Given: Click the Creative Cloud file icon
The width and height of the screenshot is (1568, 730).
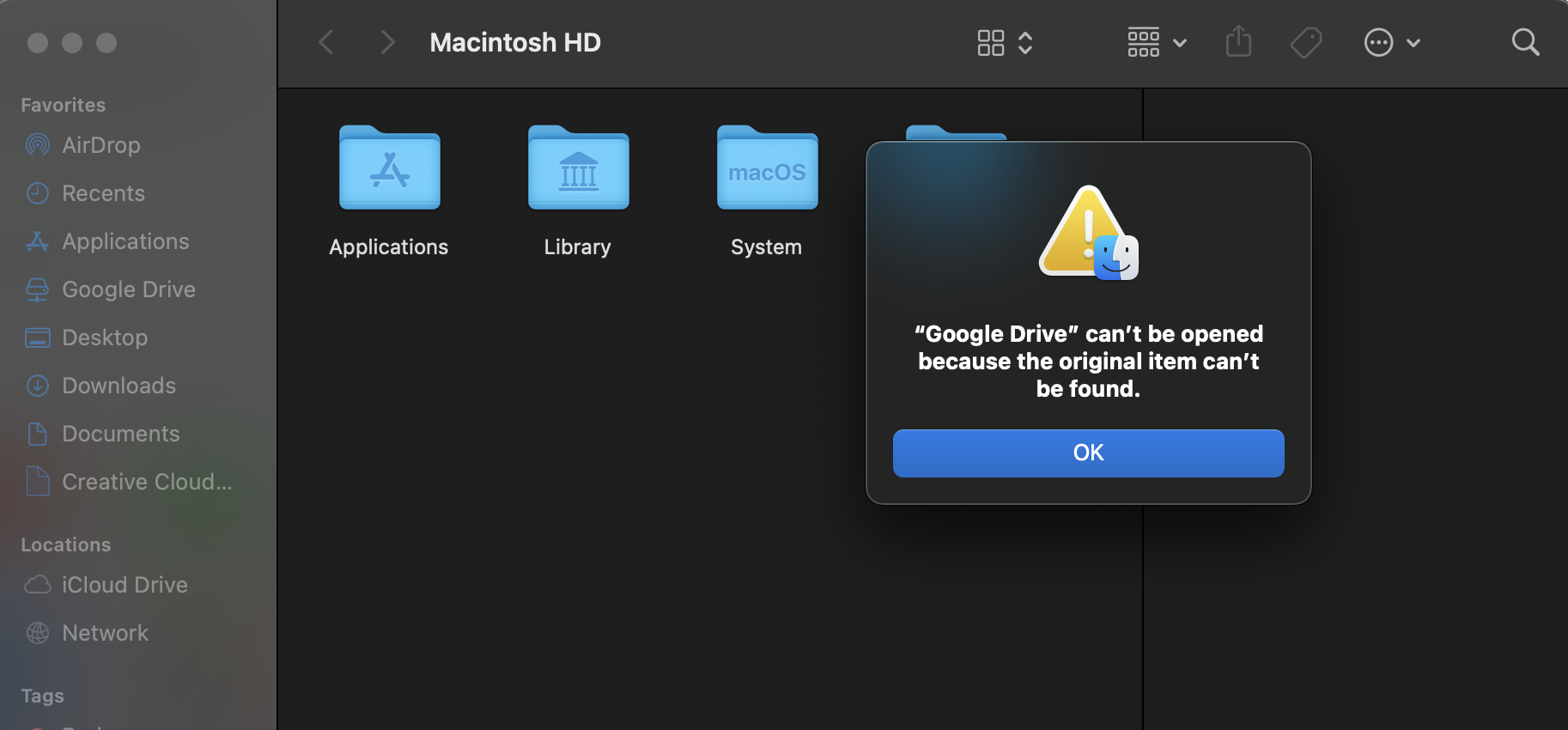Looking at the screenshot, I should coord(38,481).
